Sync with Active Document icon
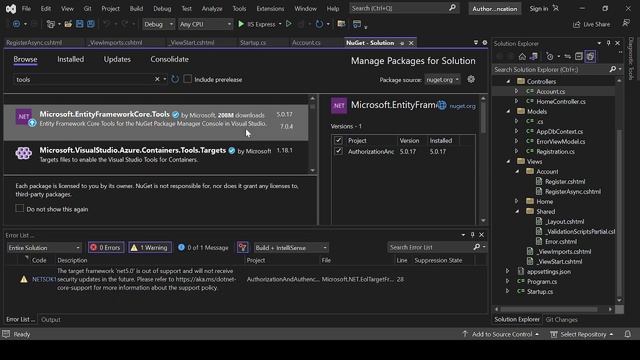Image resolution: width=640 pixels, height=360 pixels. [x=567, y=56]
